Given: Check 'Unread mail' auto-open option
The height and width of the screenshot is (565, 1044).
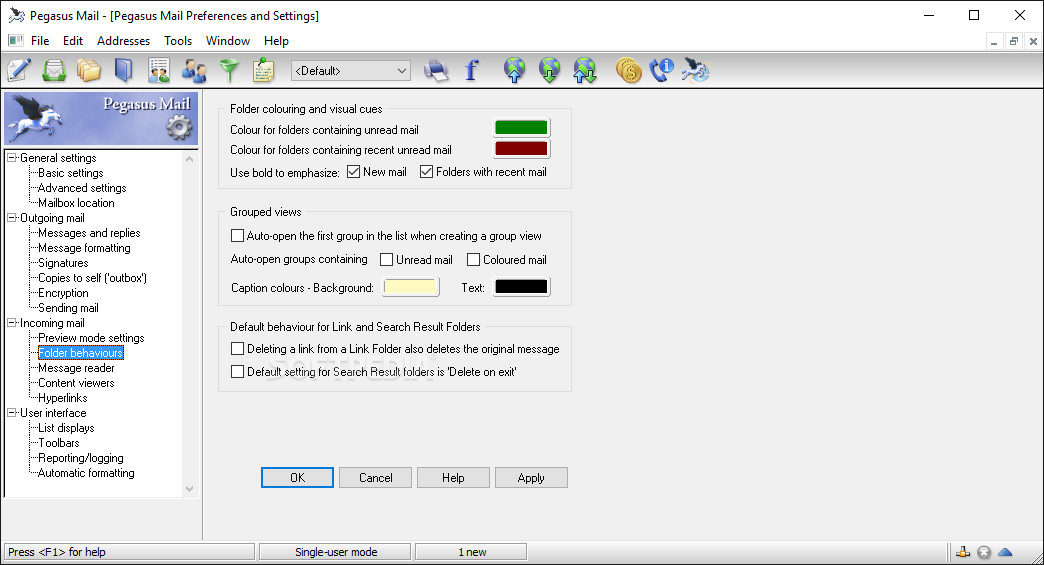Looking at the screenshot, I should [x=386, y=260].
